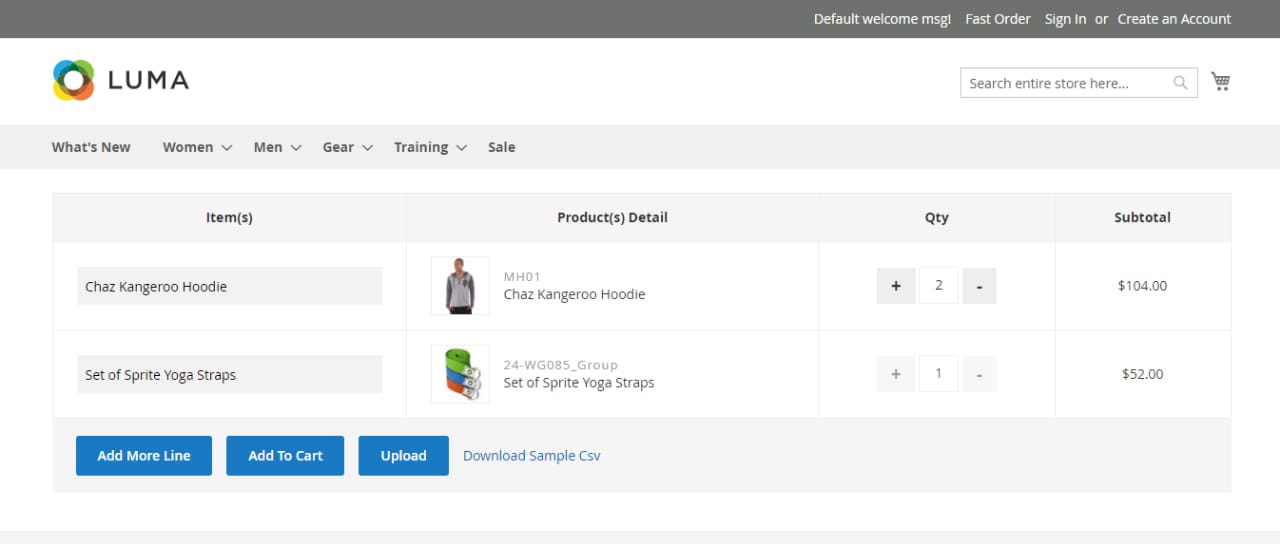Go to the Sale menu item
The image size is (1280, 544).
tap(501, 147)
